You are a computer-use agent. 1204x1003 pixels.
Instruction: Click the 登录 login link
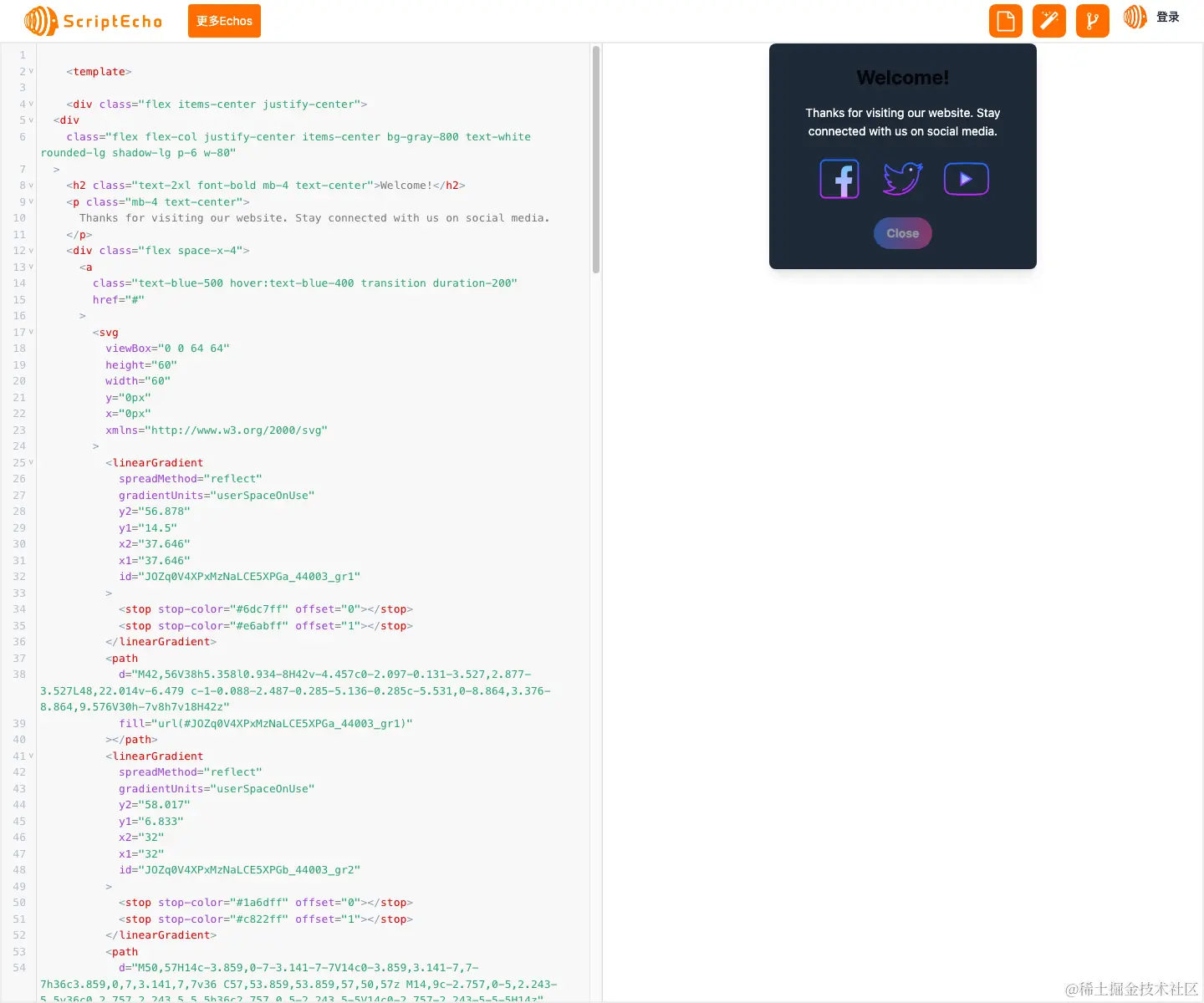point(1168,17)
